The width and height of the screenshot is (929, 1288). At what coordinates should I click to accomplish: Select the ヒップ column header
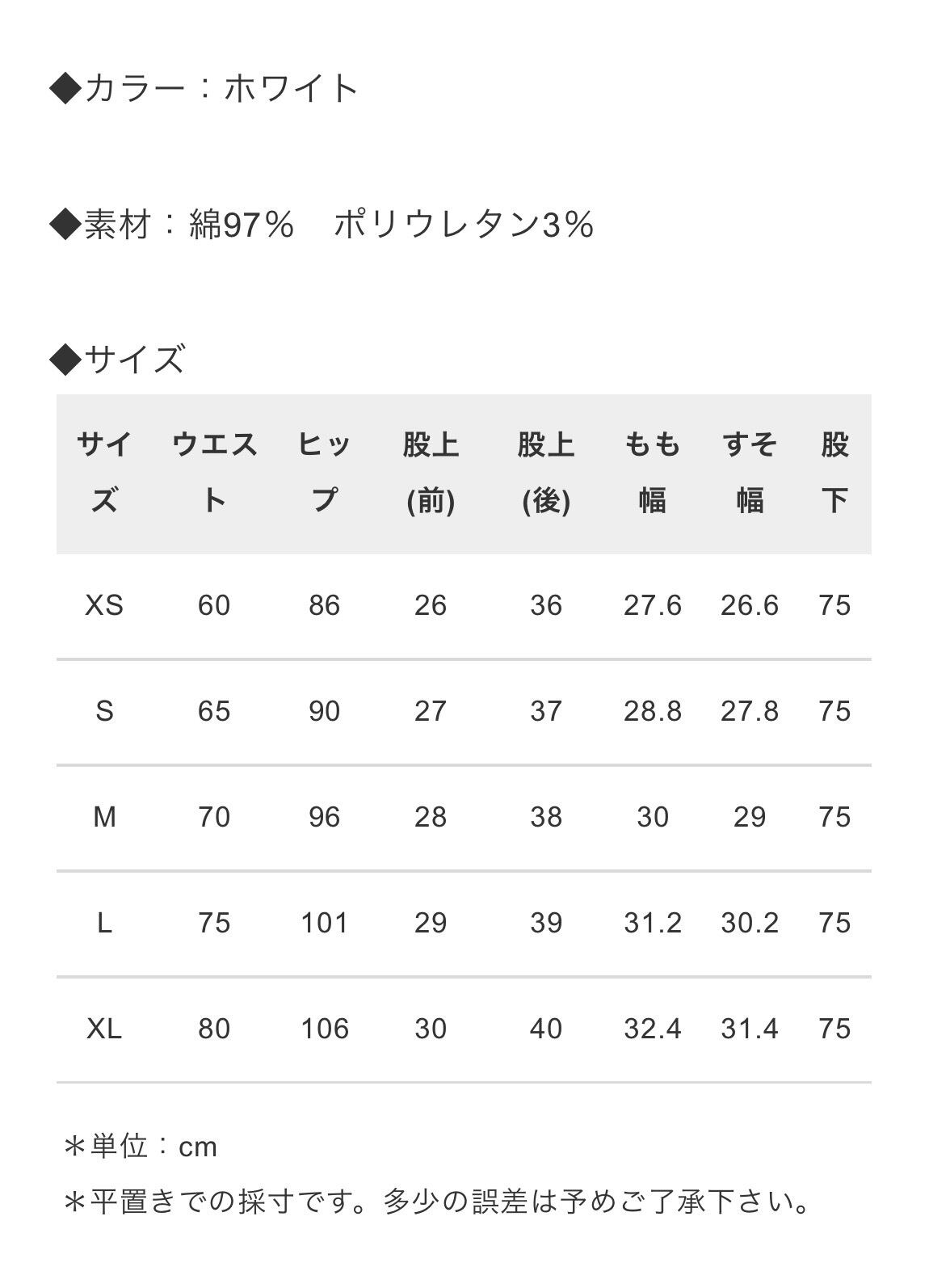324,472
